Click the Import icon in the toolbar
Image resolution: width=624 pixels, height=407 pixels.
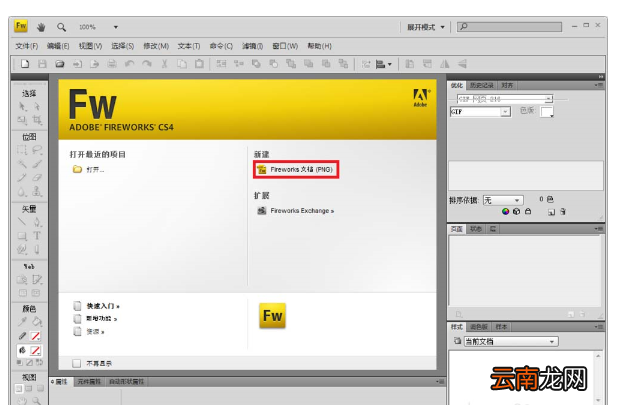77,64
